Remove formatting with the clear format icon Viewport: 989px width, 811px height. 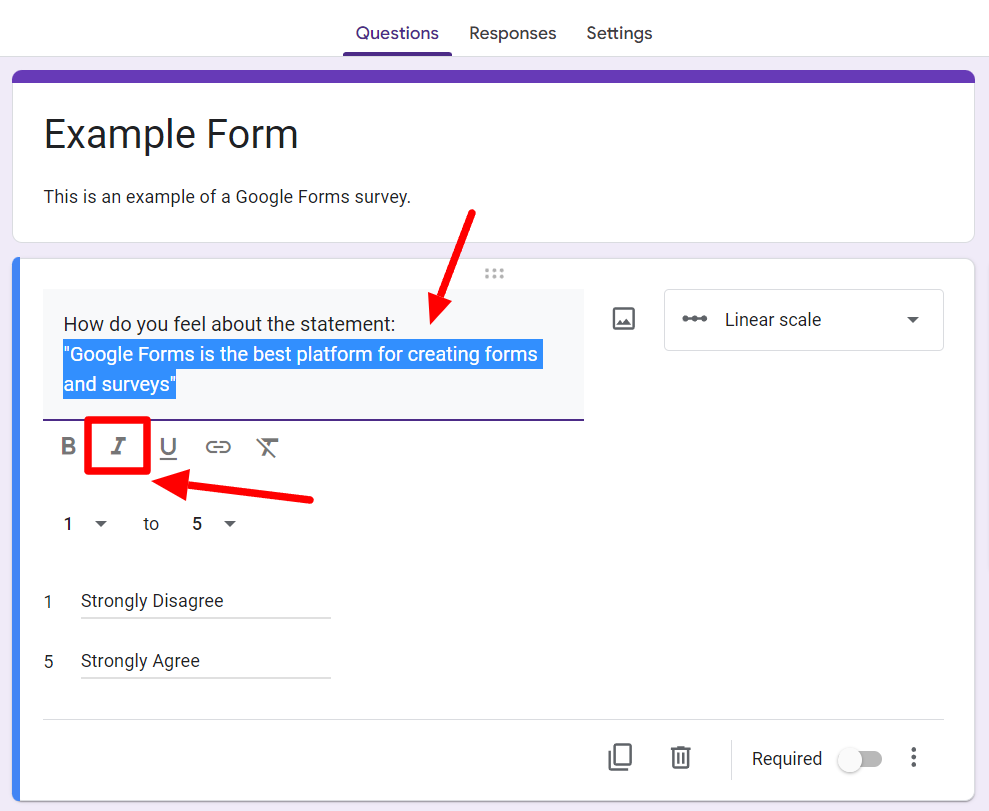coord(267,447)
